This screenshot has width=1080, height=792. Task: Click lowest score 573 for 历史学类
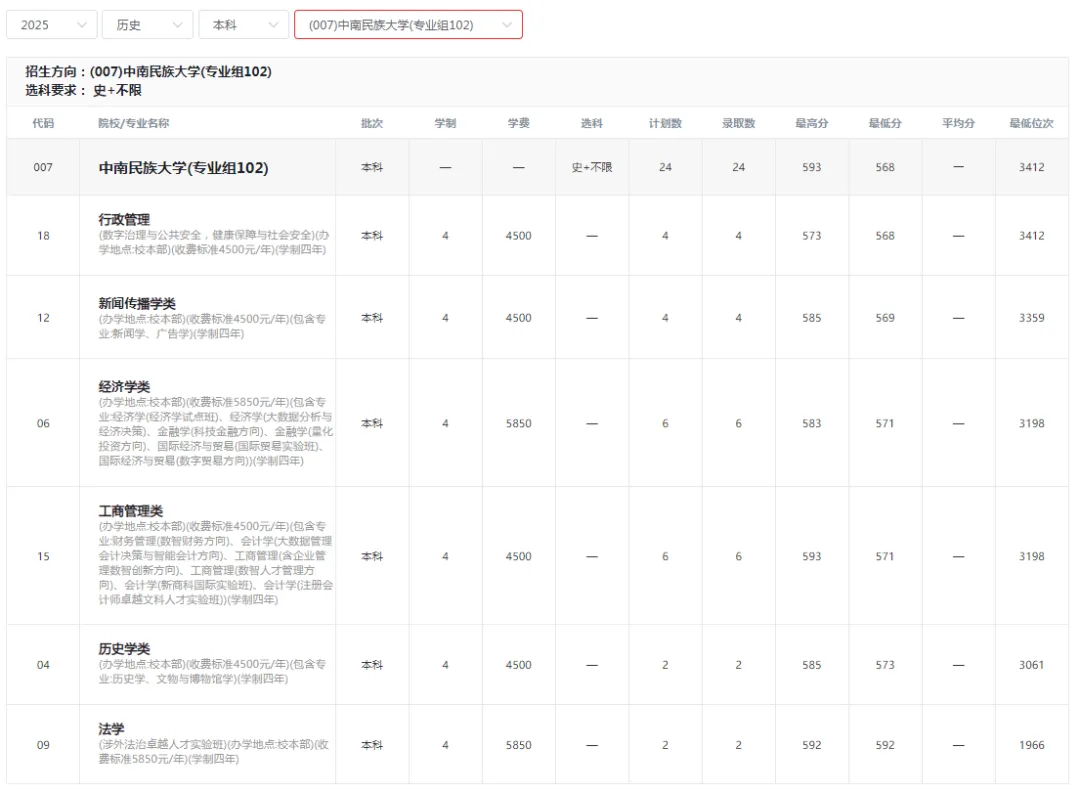(885, 665)
